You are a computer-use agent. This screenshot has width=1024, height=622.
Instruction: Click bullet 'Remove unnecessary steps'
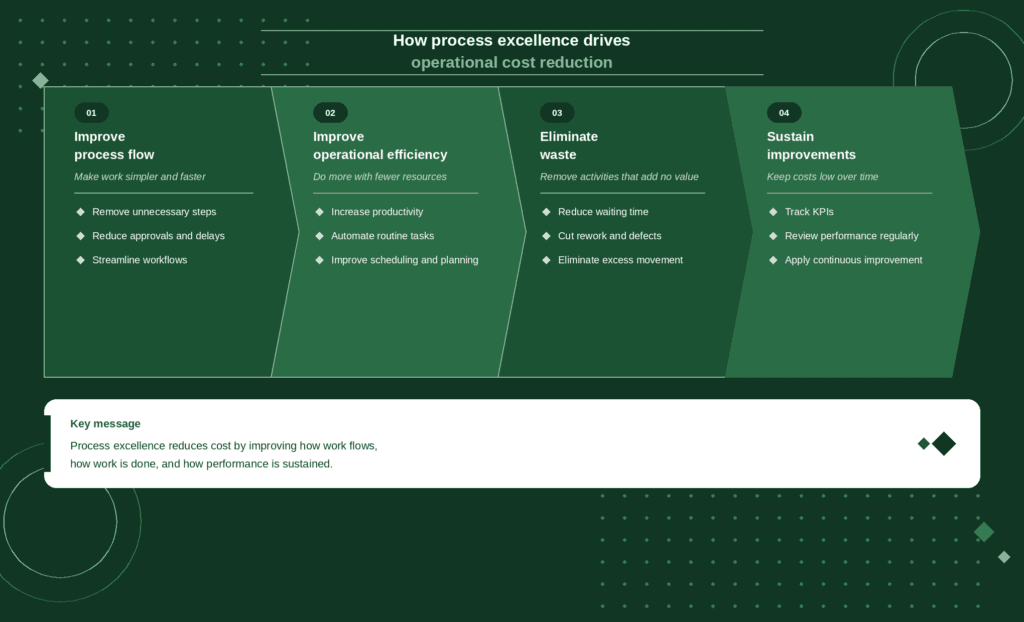(154, 212)
